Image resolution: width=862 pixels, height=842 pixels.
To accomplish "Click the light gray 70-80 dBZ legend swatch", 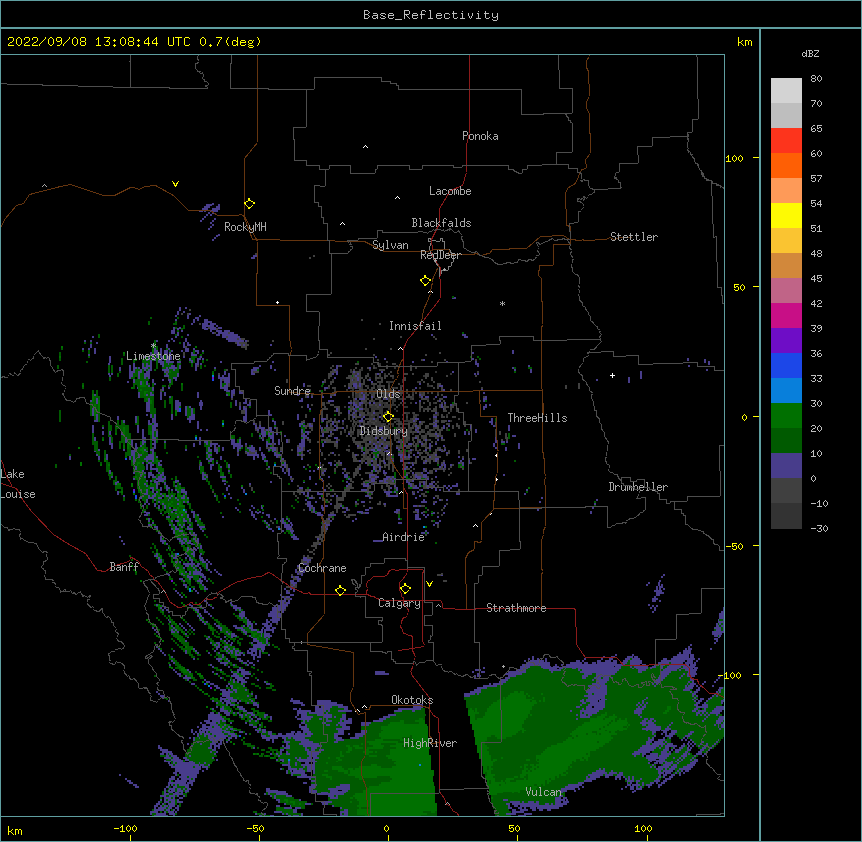I will click(786, 91).
